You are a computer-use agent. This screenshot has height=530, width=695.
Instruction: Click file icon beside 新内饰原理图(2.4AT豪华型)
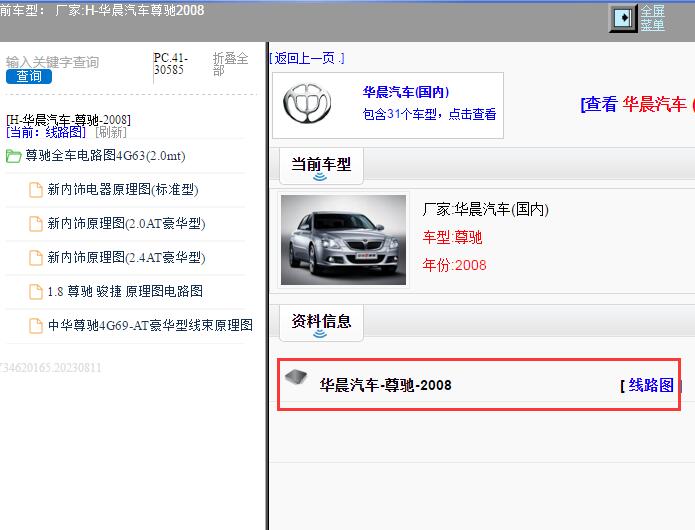(35, 257)
